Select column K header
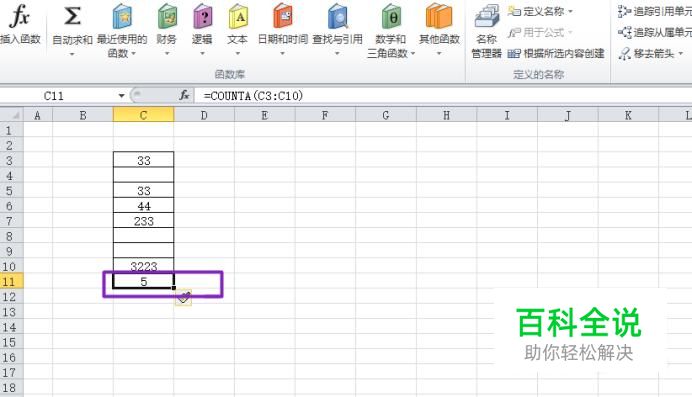The height and width of the screenshot is (397, 692). (x=628, y=116)
